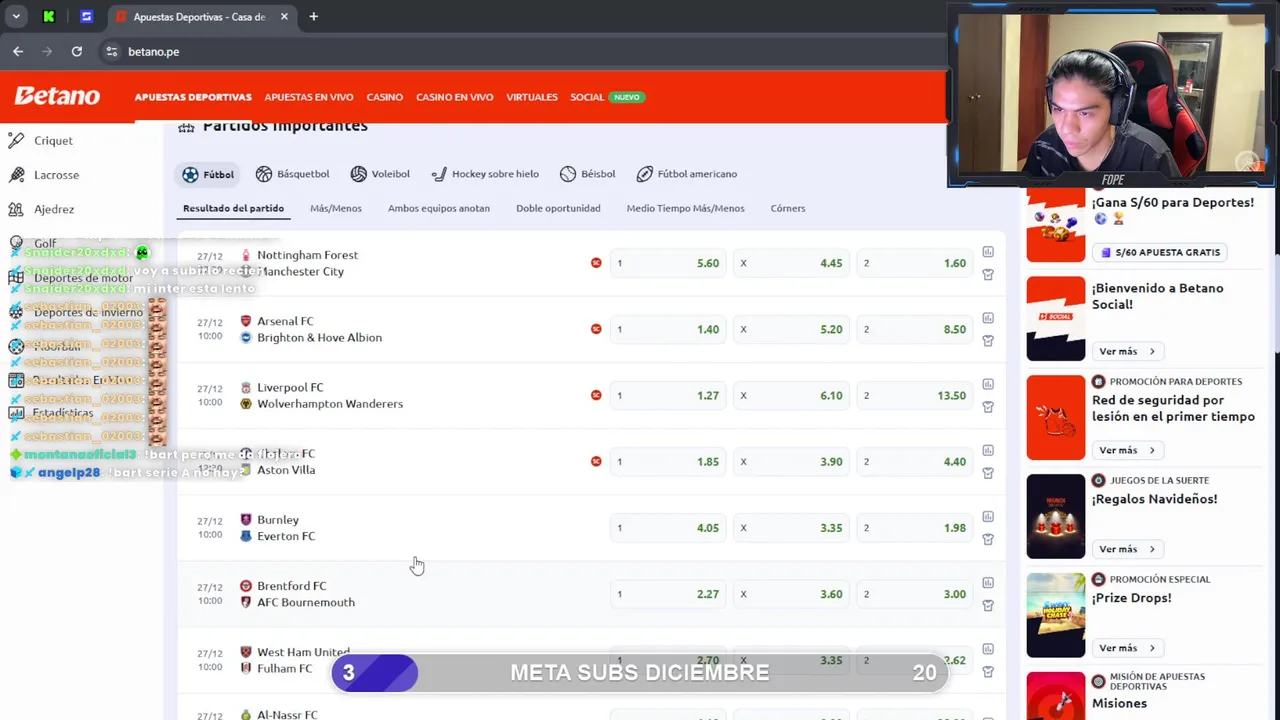
Task: Open statistics icon for Nottingham Forest match
Action: coord(988,252)
